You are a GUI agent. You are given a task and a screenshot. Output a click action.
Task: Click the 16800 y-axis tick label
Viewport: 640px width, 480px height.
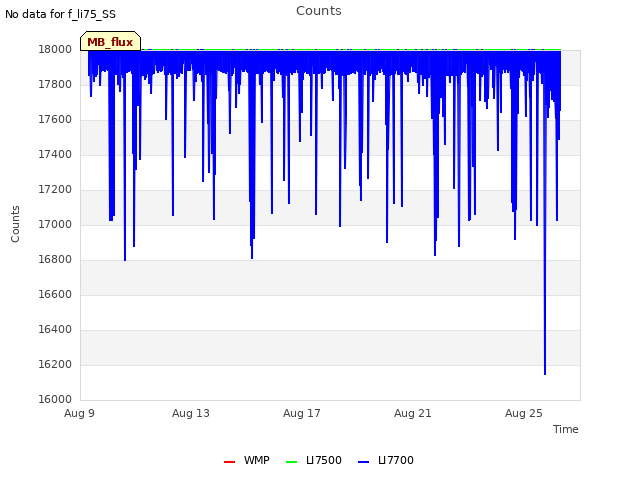click(x=55, y=260)
